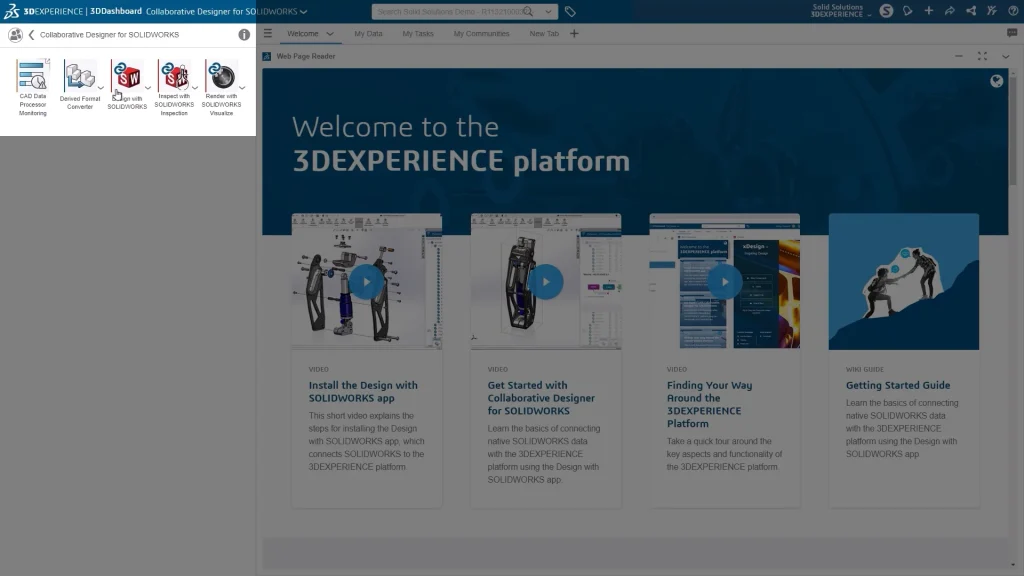Screen dimensions: 1024x576
Task: Click the Web Page Reader widget icon
Action: point(266,56)
